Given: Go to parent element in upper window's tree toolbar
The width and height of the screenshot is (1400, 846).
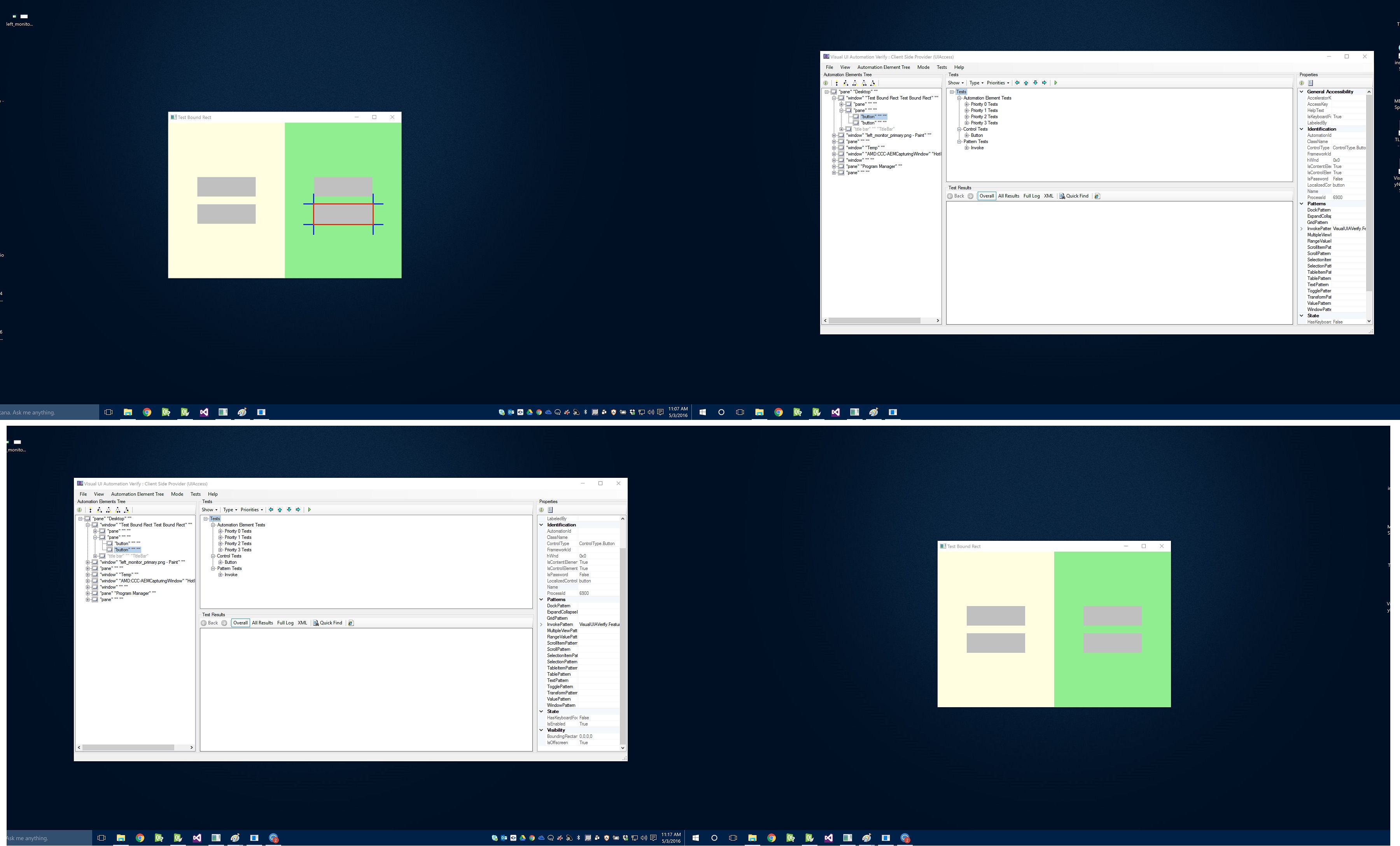Looking at the screenshot, I should [x=836, y=83].
